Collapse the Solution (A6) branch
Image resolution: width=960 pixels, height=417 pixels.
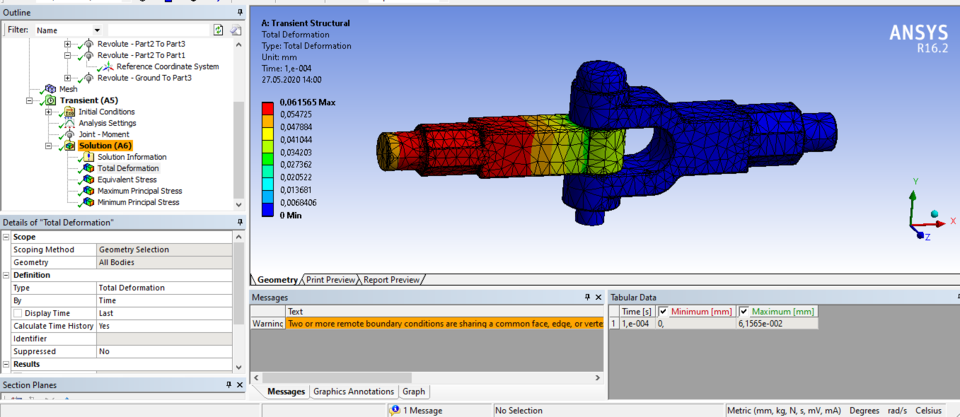(x=49, y=146)
